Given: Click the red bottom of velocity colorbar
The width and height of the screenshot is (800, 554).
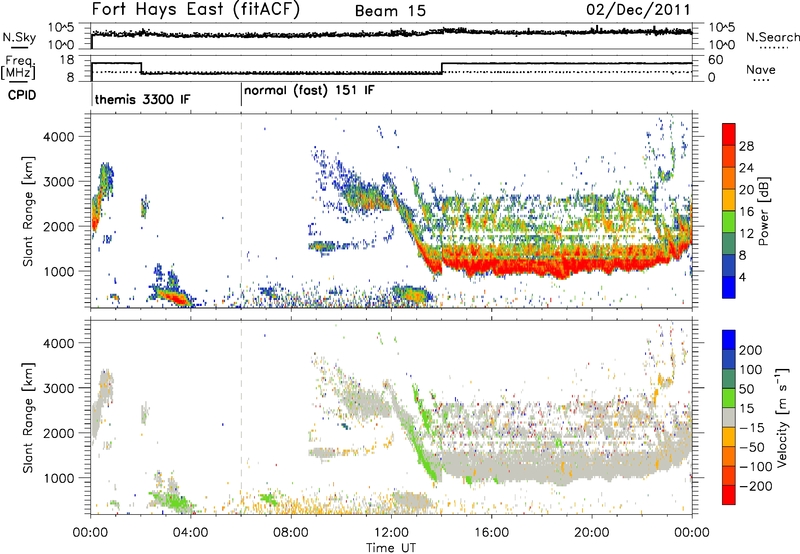Looking at the screenshot, I should pyautogui.click(x=729, y=495).
